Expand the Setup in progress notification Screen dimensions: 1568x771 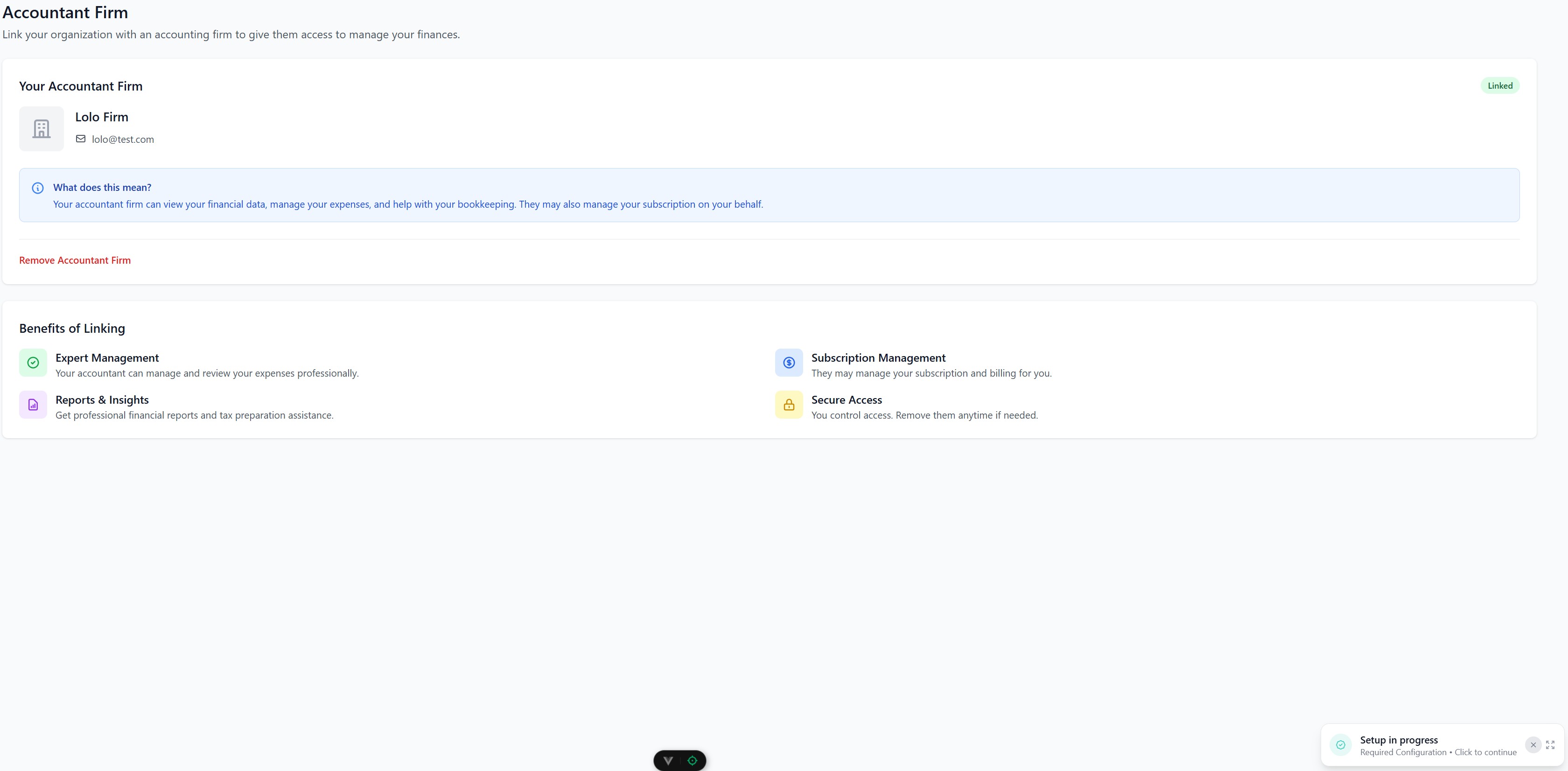tap(1550, 745)
